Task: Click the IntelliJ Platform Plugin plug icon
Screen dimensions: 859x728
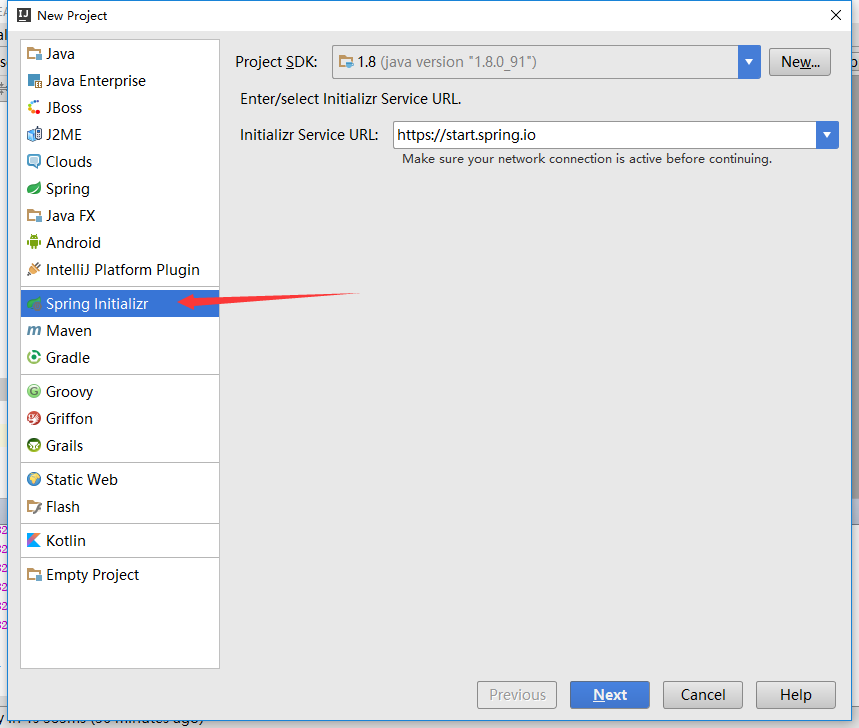Action: pyautogui.click(x=34, y=269)
